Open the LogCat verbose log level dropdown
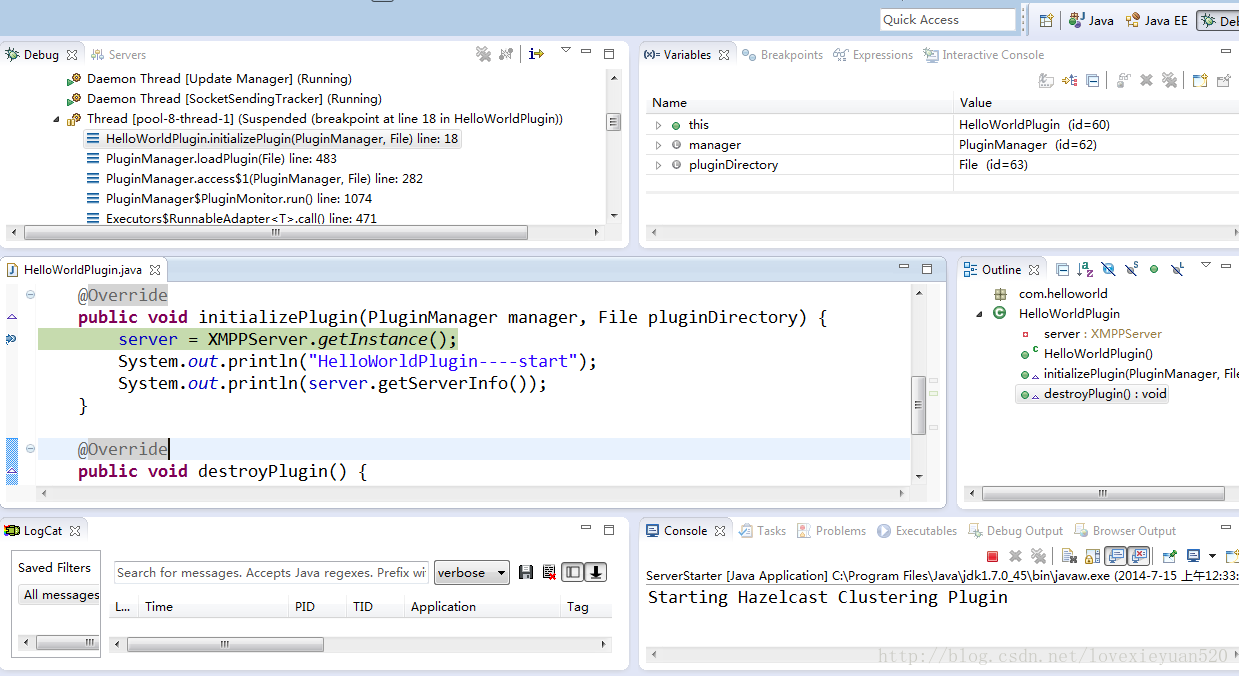 [x=472, y=573]
